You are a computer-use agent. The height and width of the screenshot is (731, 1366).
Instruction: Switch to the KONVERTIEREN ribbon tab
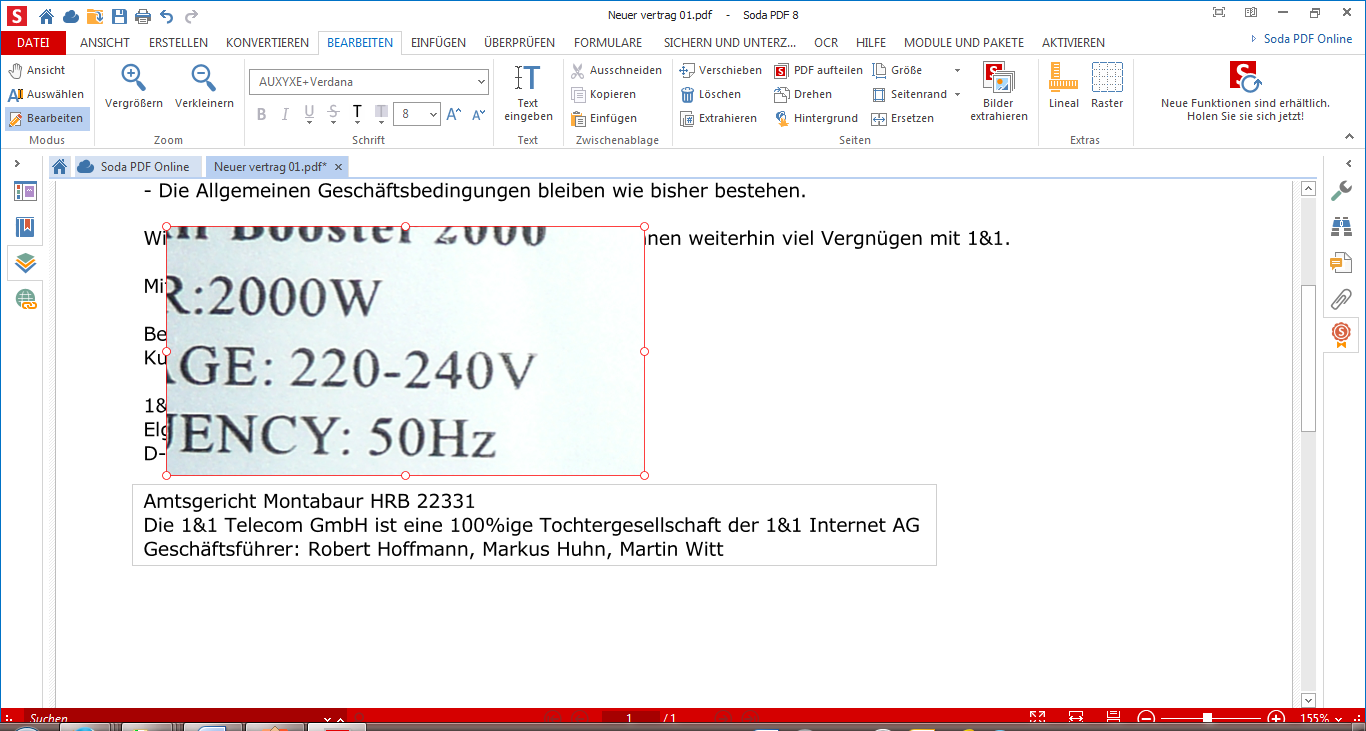[267, 43]
